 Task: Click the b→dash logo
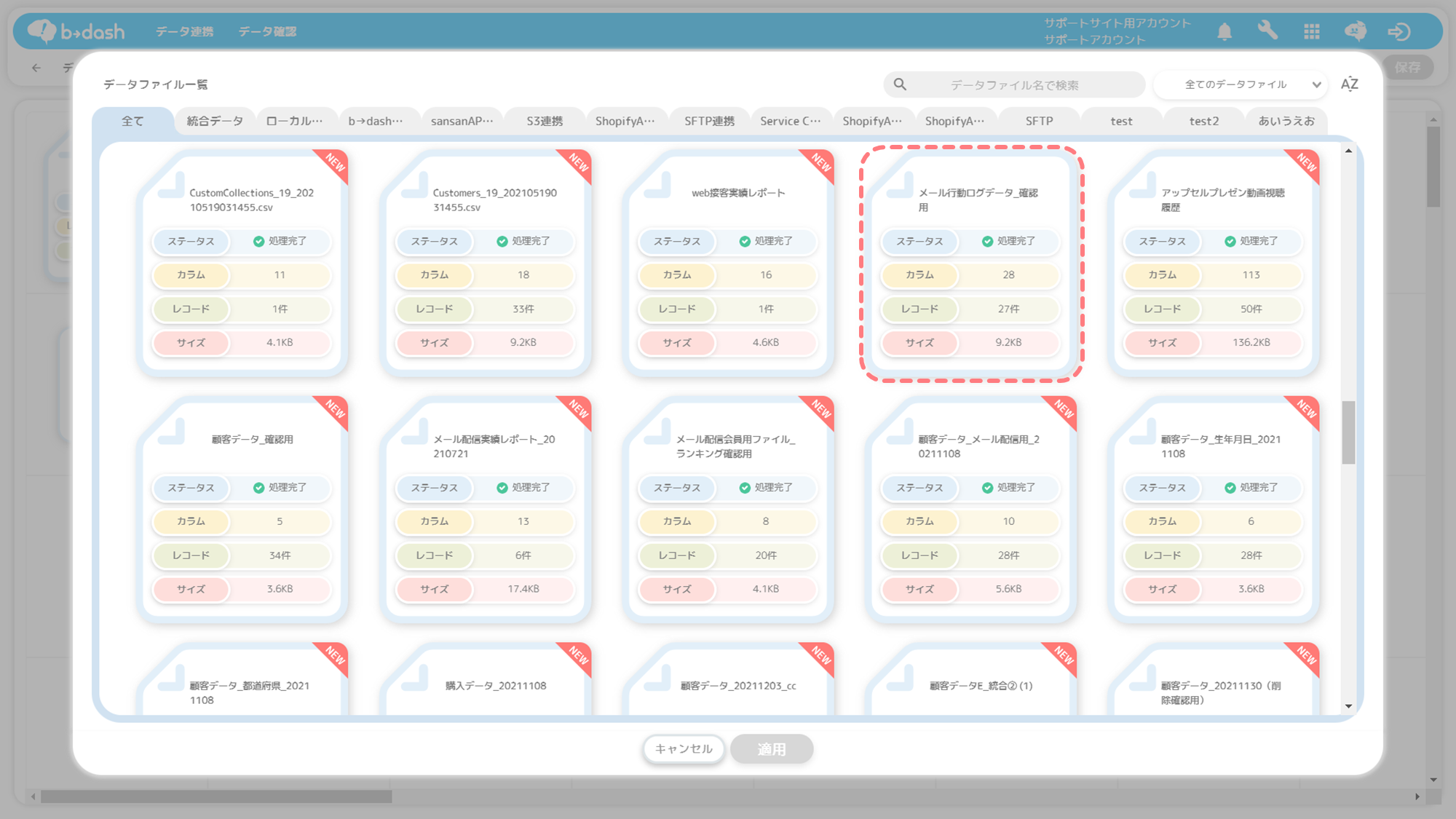[x=76, y=31]
